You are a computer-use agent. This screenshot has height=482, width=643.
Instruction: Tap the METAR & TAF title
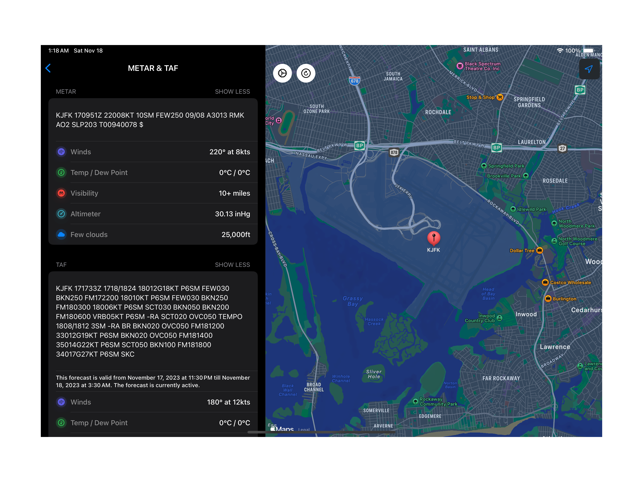coord(153,68)
